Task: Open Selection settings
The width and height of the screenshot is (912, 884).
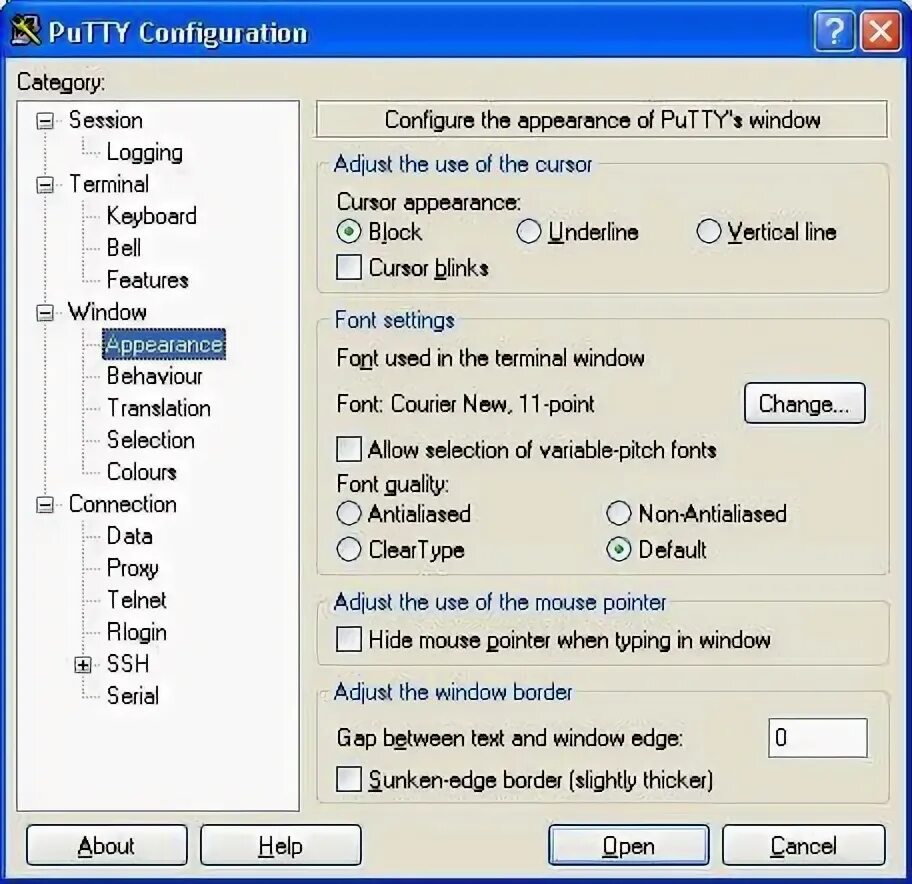Action: click(151, 440)
